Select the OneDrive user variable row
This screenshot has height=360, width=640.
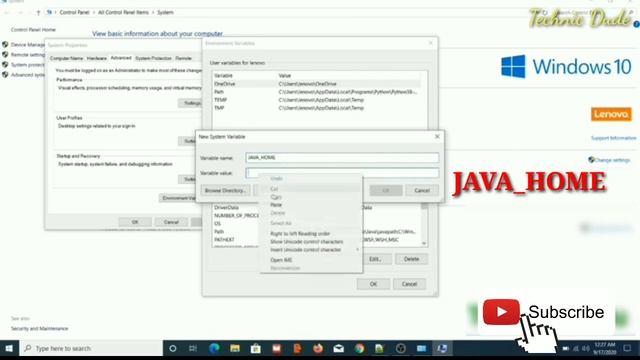(x=316, y=84)
